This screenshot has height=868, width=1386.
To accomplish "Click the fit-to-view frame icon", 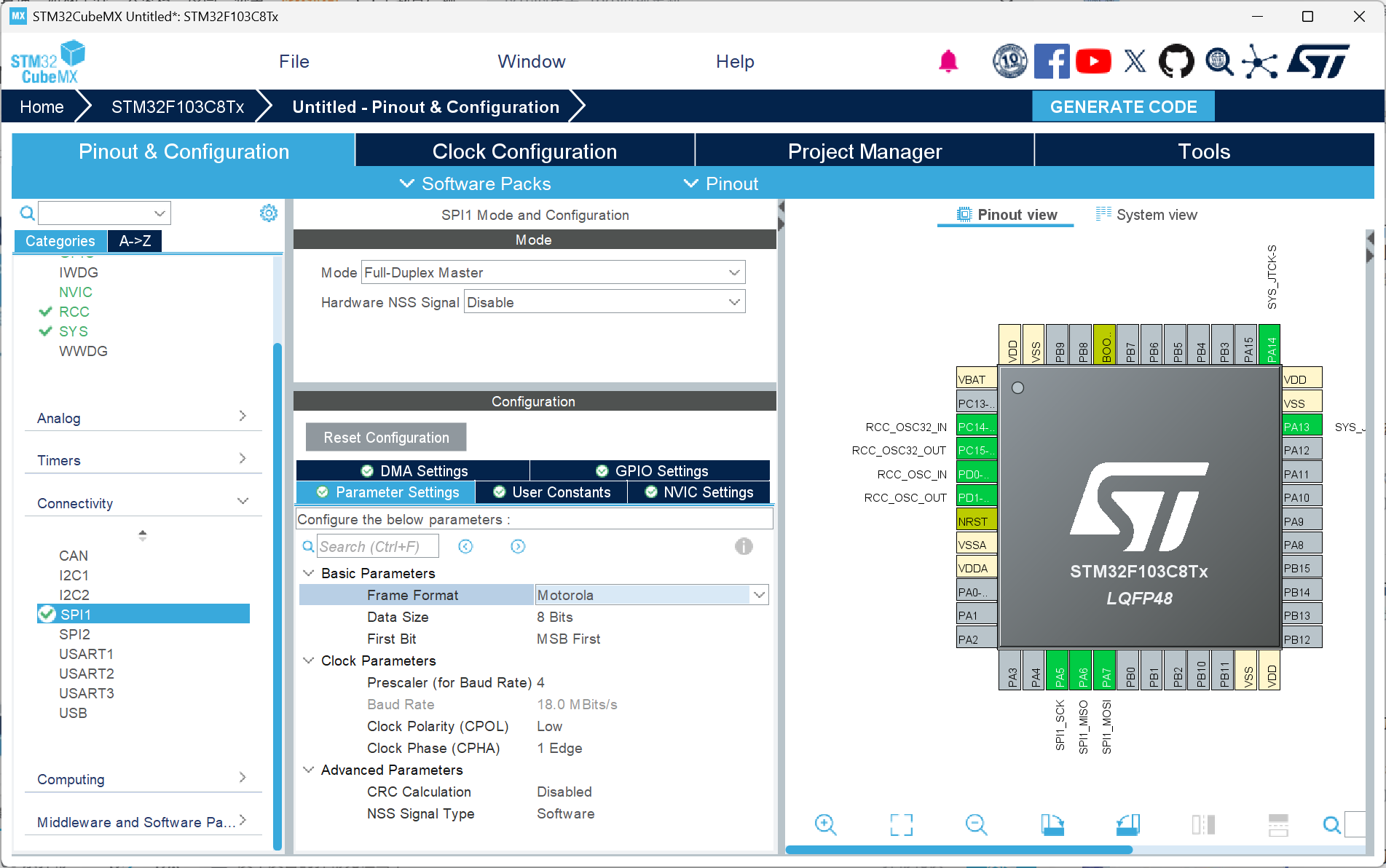I will [x=901, y=824].
